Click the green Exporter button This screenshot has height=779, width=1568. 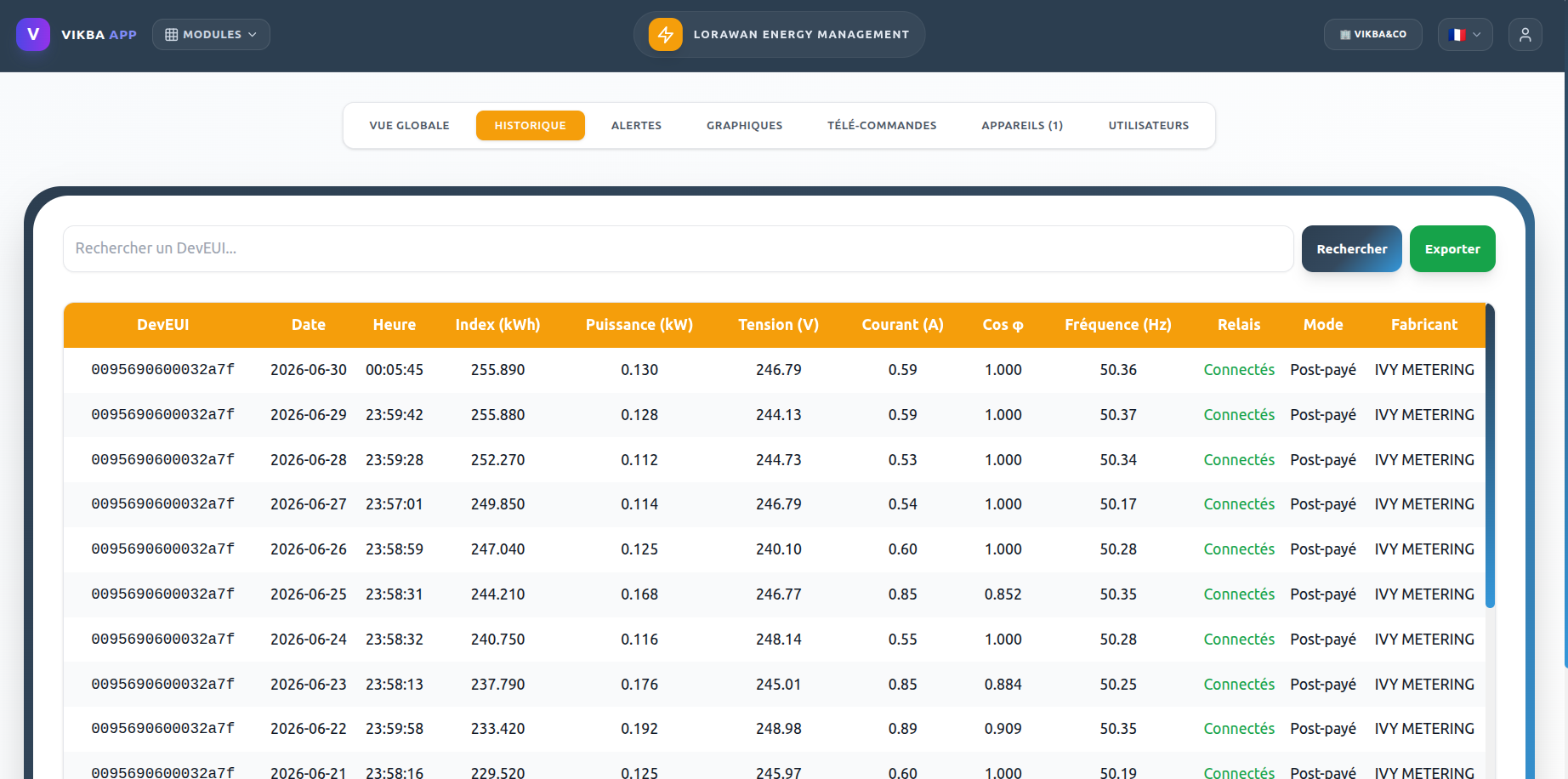click(1452, 248)
